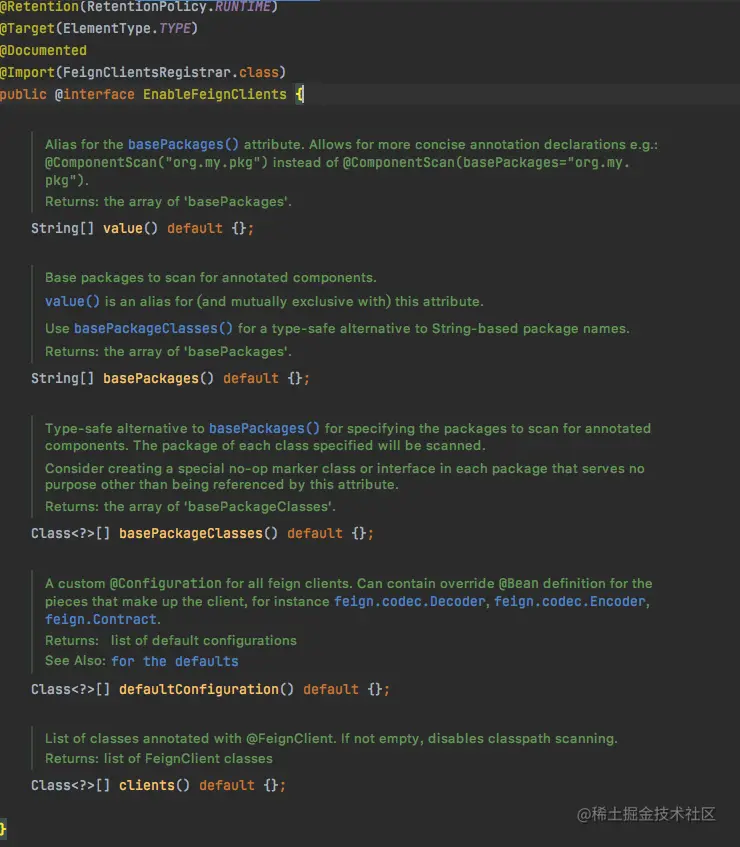
Task: Click the closing brace at the bottom
Action: pyautogui.click(x=3, y=829)
